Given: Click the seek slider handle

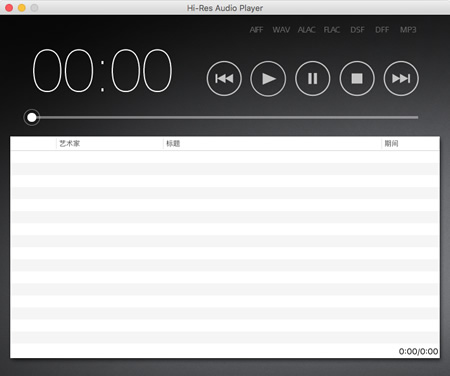Looking at the screenshot, I should coord(32,117).
